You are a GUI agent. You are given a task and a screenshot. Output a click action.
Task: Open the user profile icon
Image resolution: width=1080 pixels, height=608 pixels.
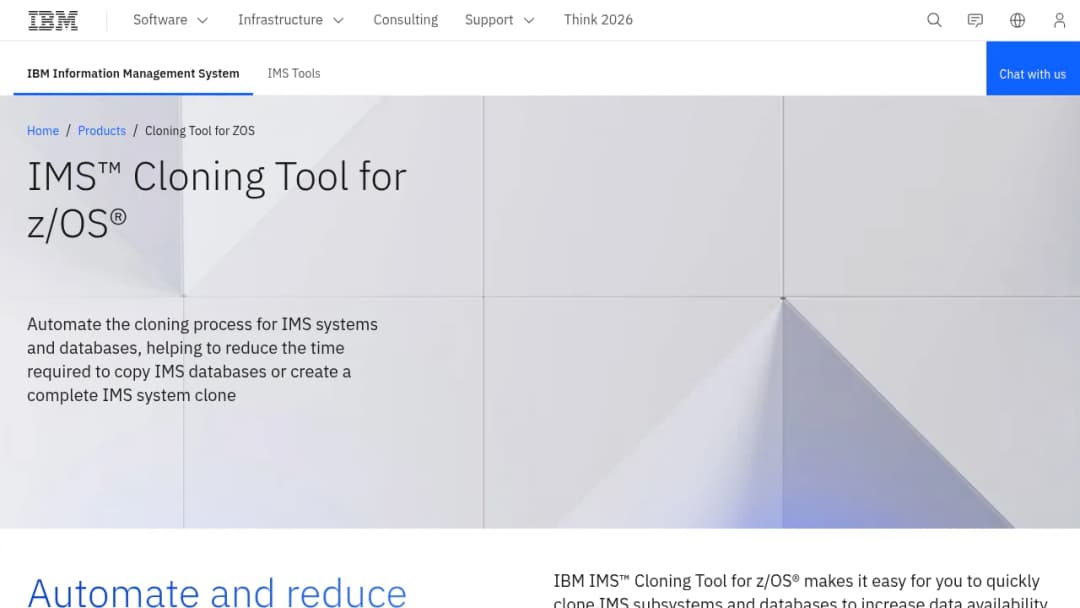(1059, 20)
